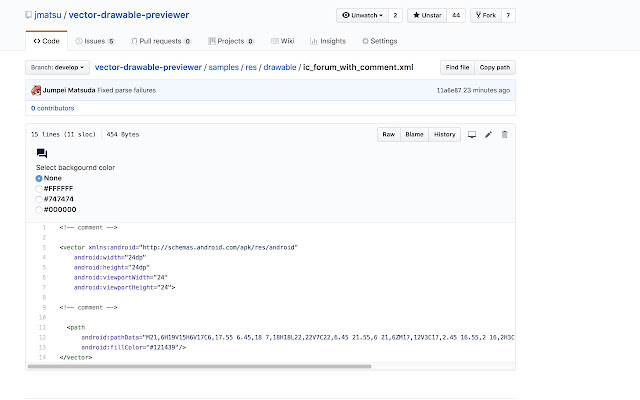Open display source blob desktop icon
Image resolution: width=640 pixels, height=400 pixels.
472,135
